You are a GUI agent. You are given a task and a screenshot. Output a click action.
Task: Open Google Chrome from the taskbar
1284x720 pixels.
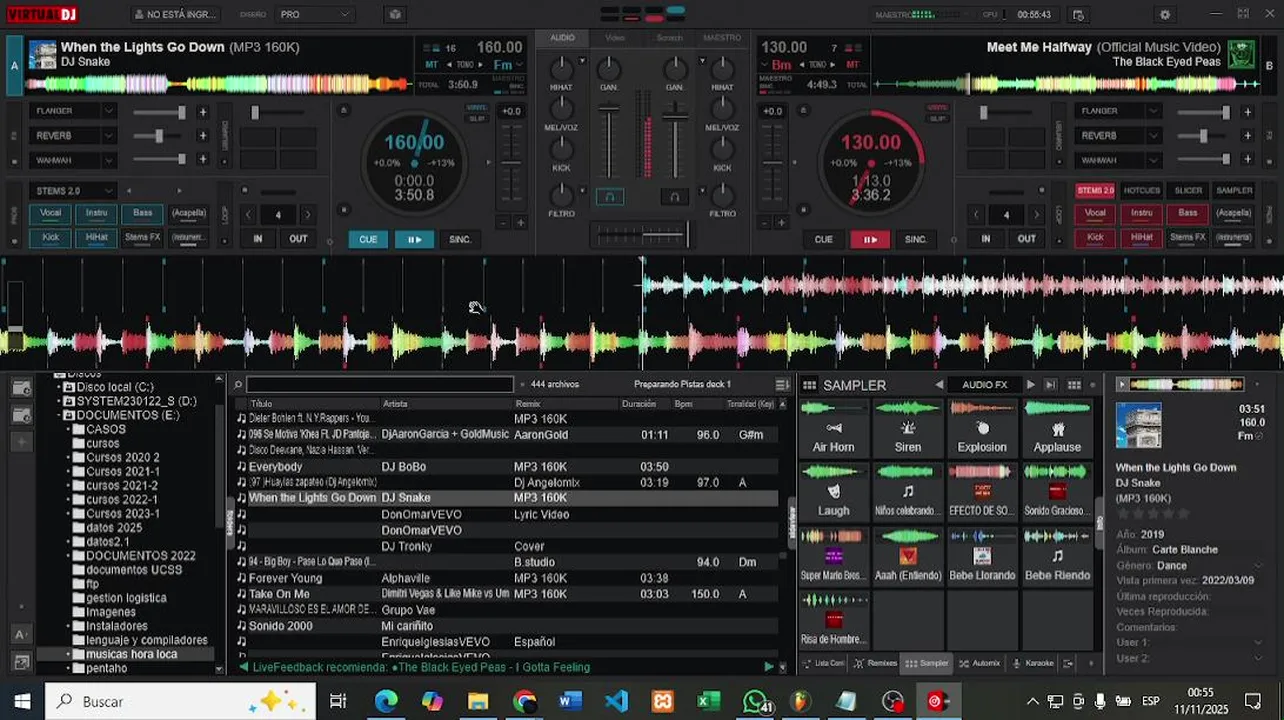524,701
